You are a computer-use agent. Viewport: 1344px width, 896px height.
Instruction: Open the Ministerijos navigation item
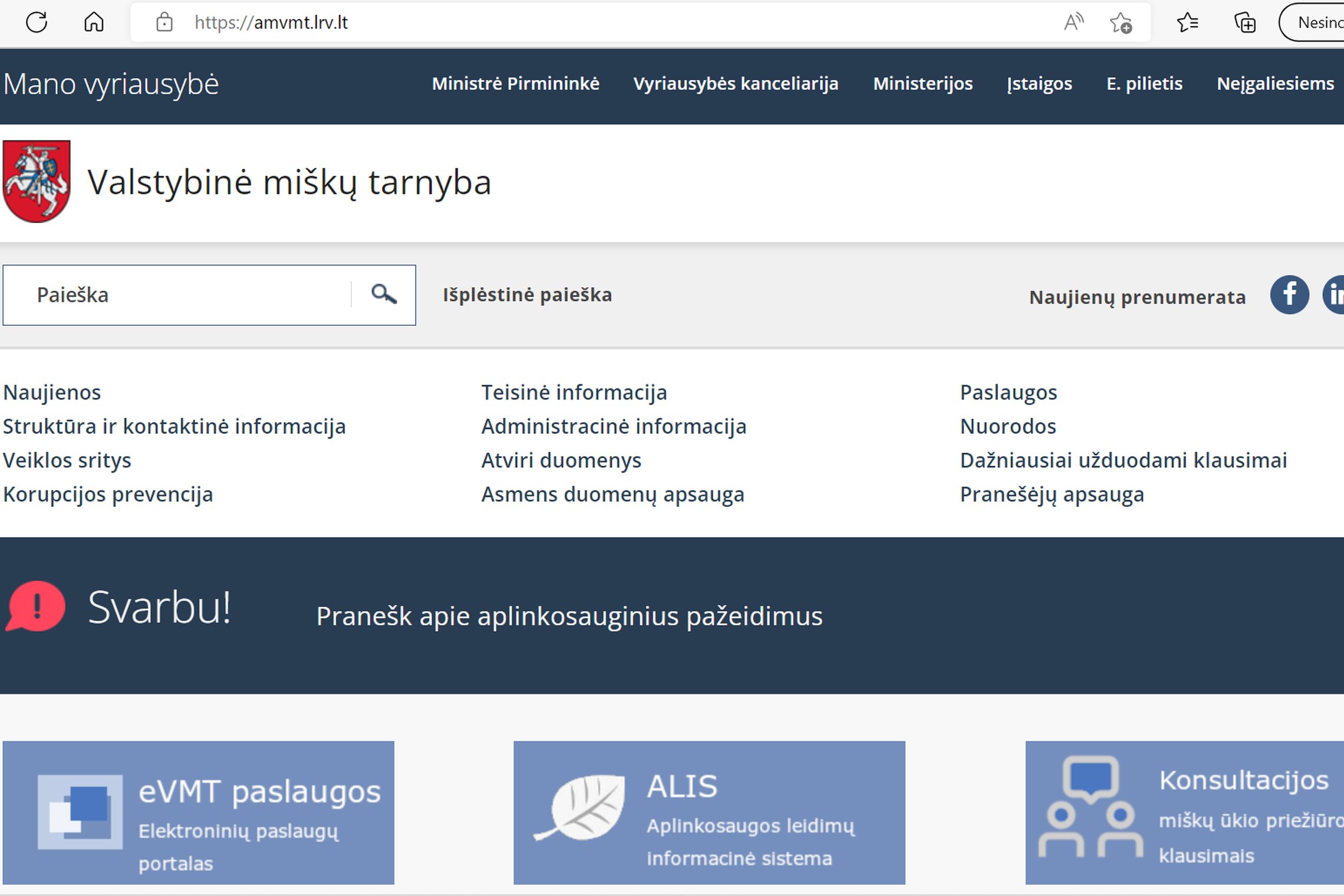point(923,84)
